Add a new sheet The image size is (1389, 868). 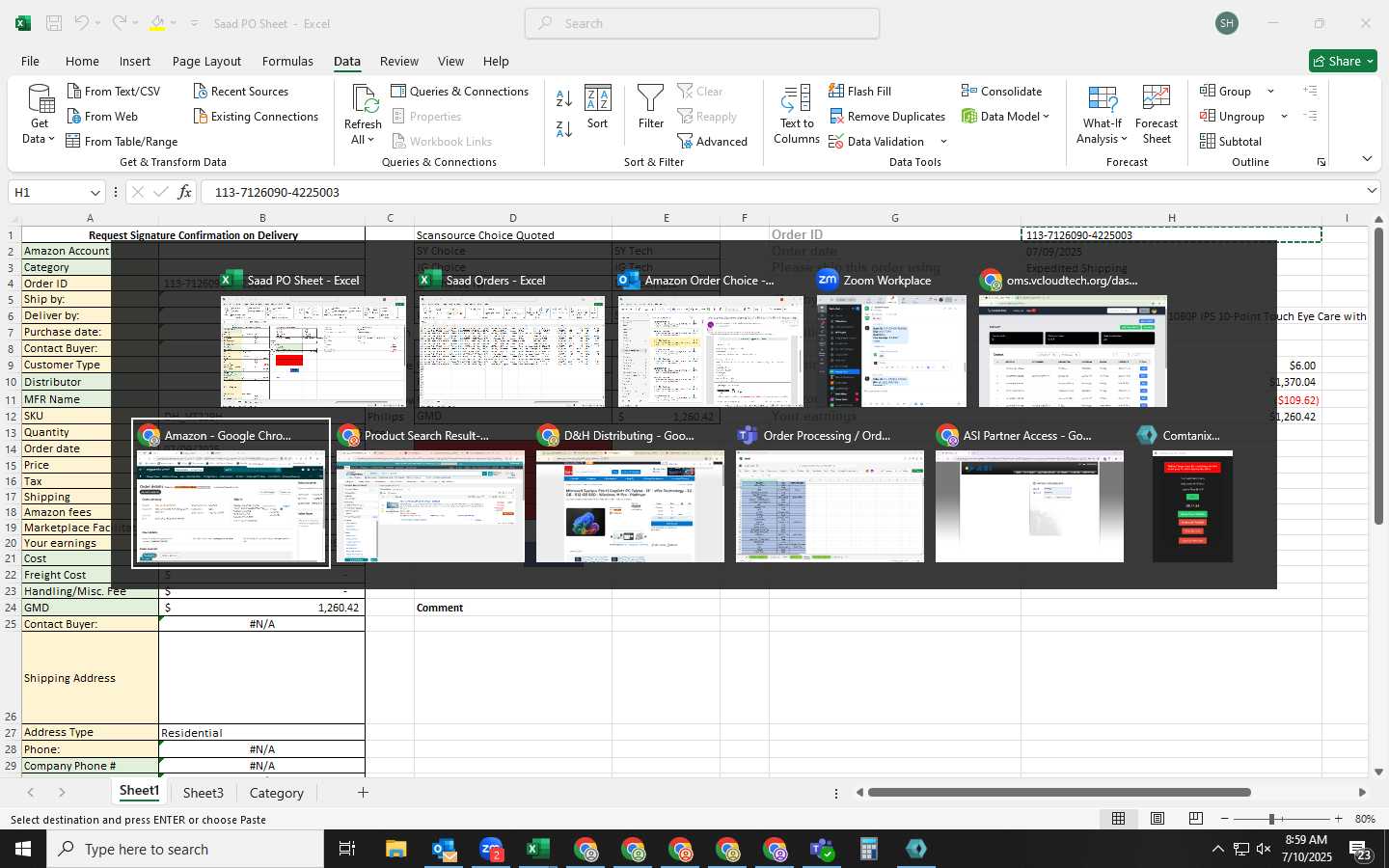pyautogui.click(x=363, y=793)
